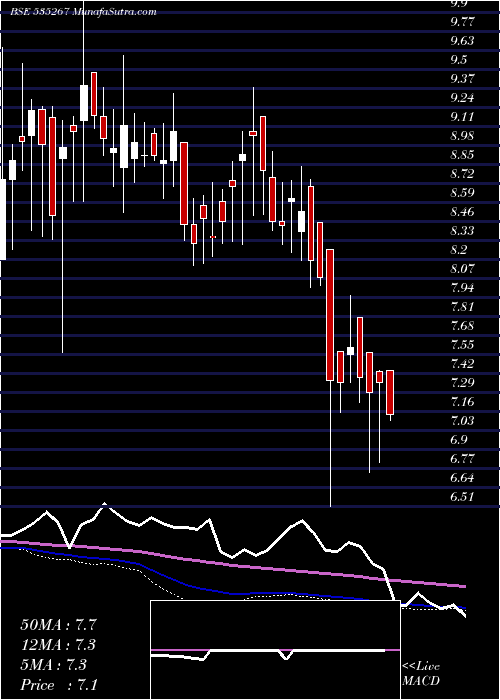The image size is (500, 700).
Task: Click the 8.59 price axis label
Action: tap(462, 193)
